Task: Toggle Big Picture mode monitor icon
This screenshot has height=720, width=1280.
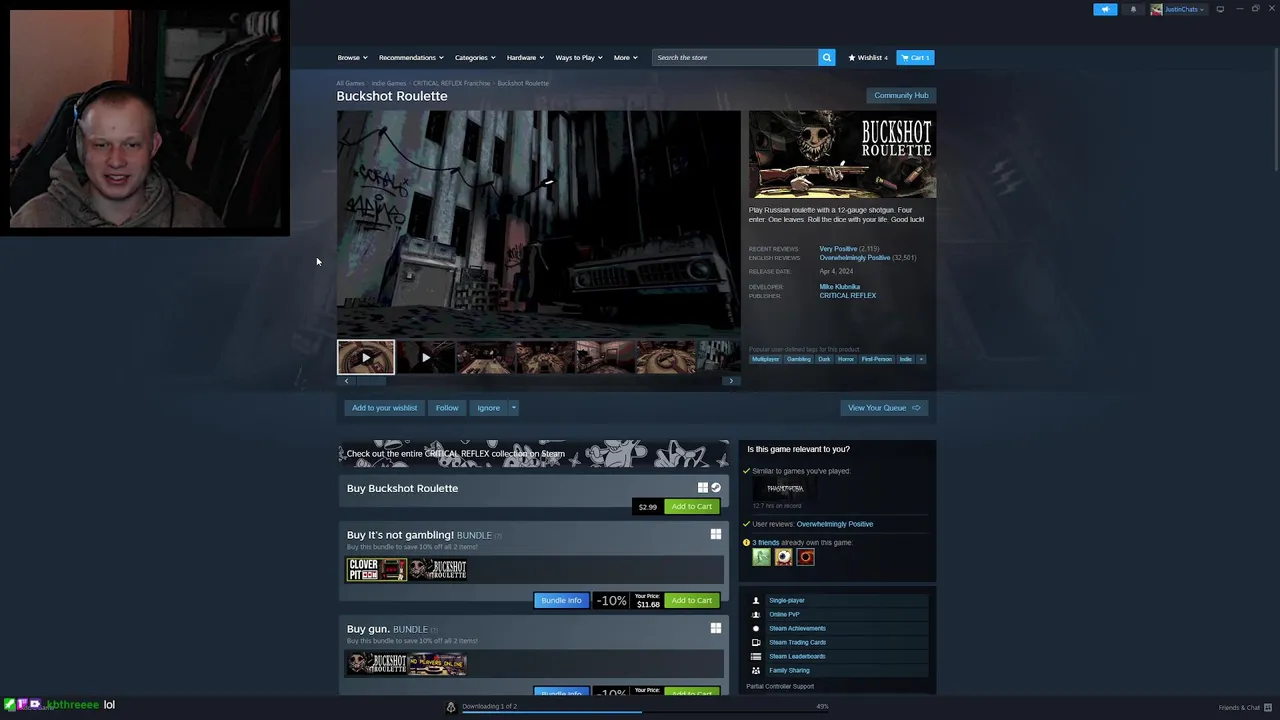Action: pyautogui.click(x=1220, y=9)
